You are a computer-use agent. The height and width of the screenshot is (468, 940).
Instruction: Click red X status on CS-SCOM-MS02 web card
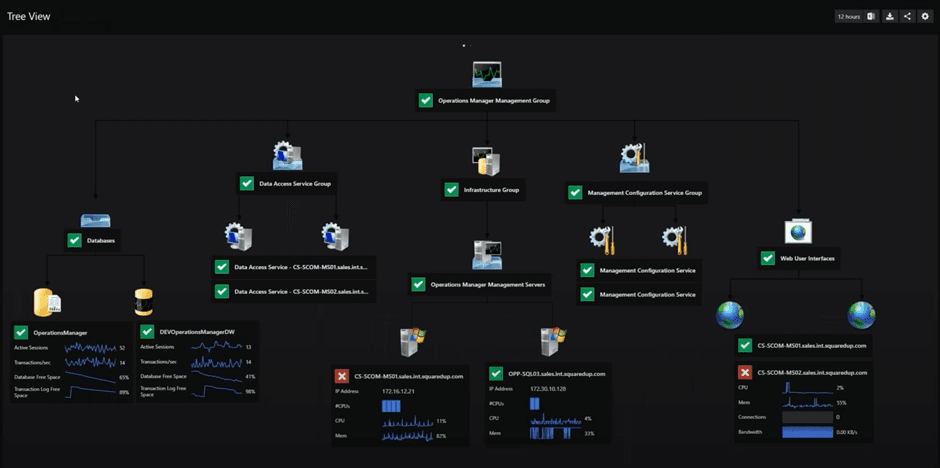coord(745,372)
